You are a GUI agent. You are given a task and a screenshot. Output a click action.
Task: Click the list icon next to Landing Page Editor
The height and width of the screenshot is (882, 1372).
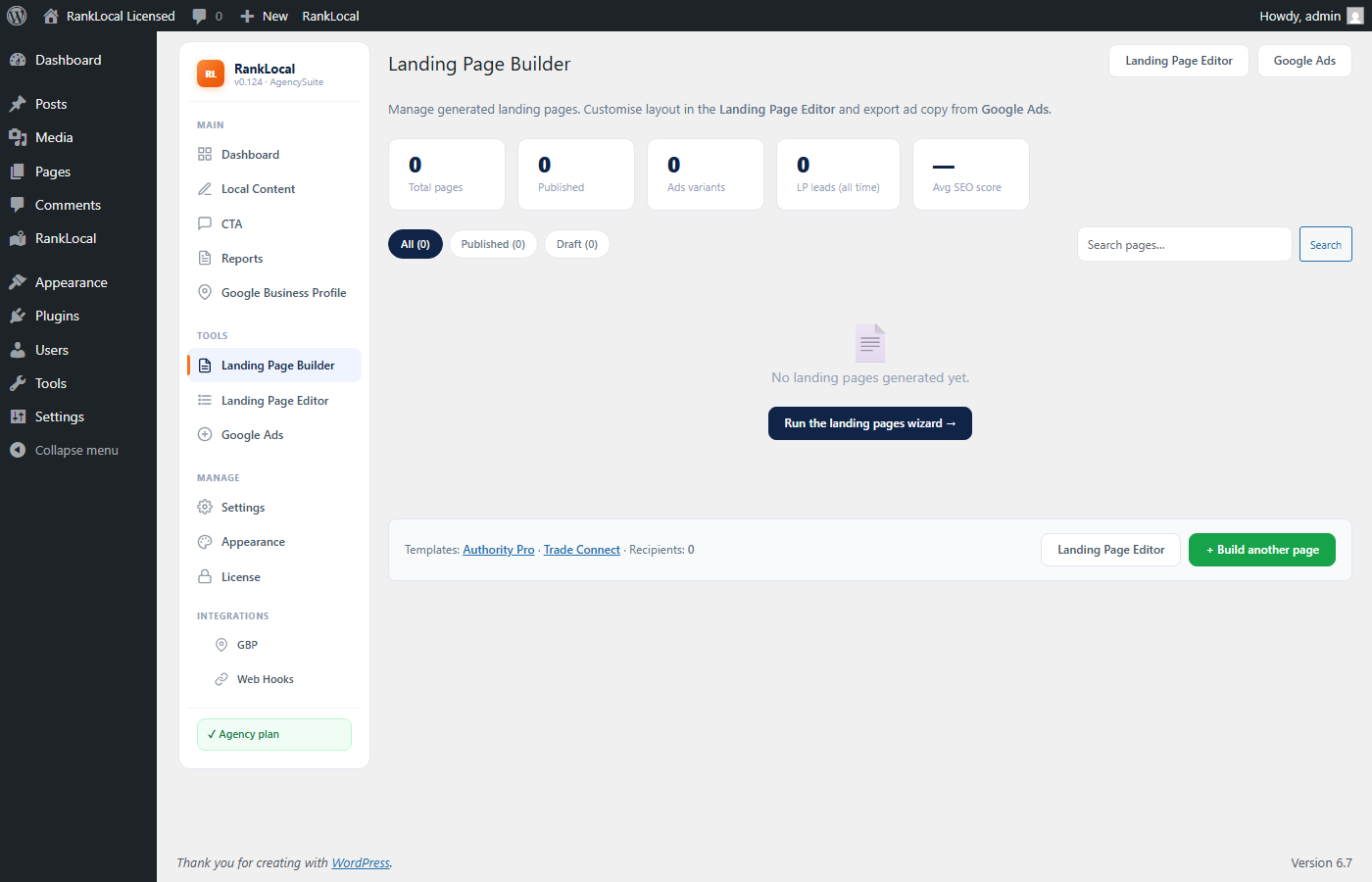point(205,400)
